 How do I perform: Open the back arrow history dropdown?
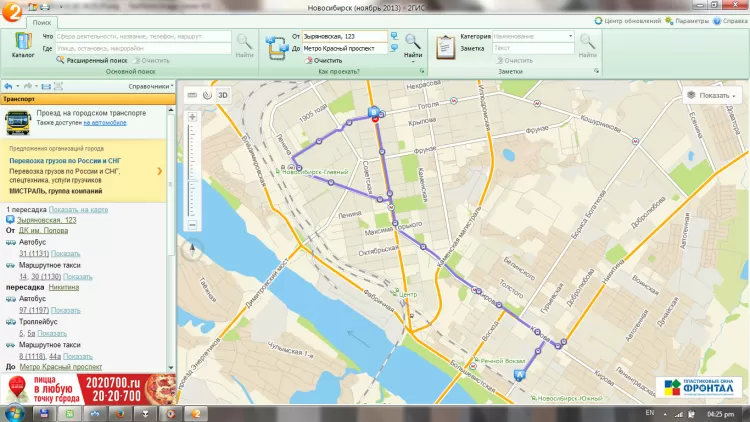[x=18, y=86]
